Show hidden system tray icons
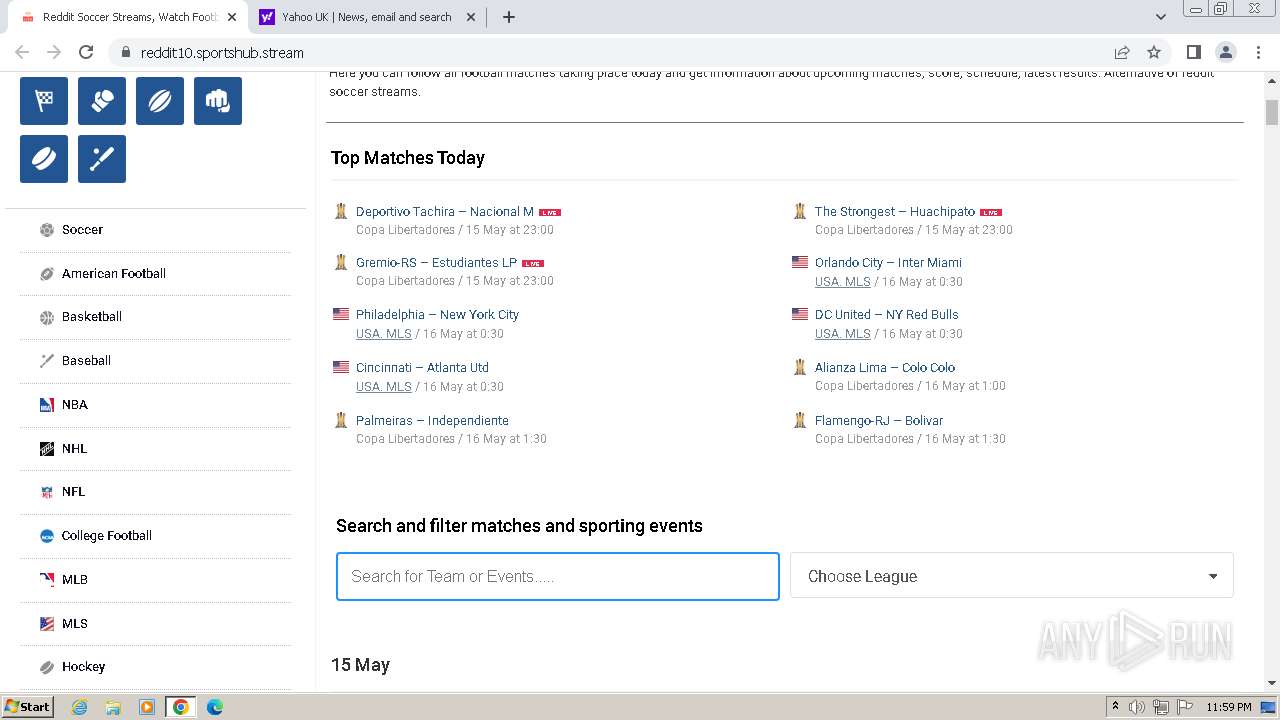Viewport: 1280px width, 720px height. coord(1114,707)
